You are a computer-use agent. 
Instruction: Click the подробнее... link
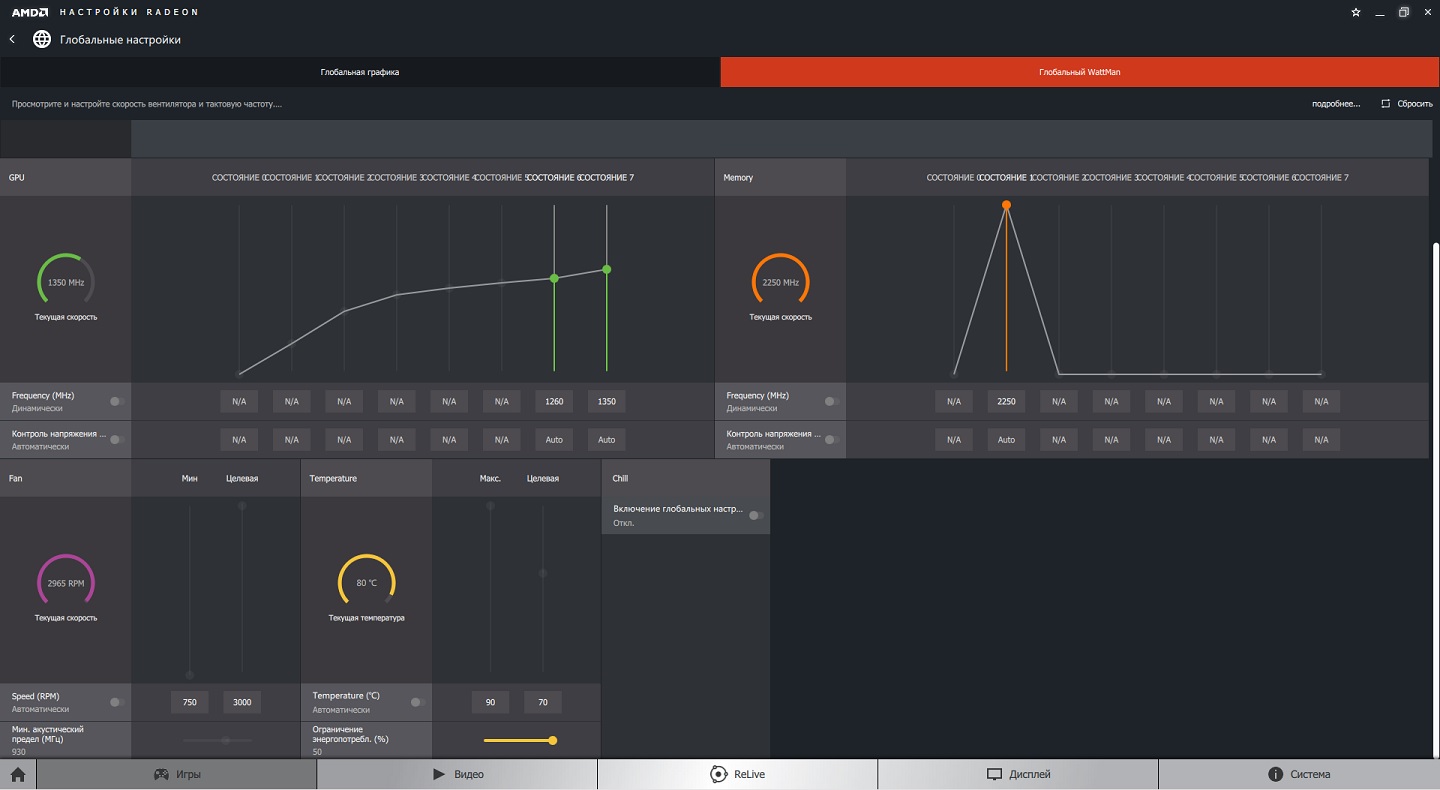tap(1336, 104)
